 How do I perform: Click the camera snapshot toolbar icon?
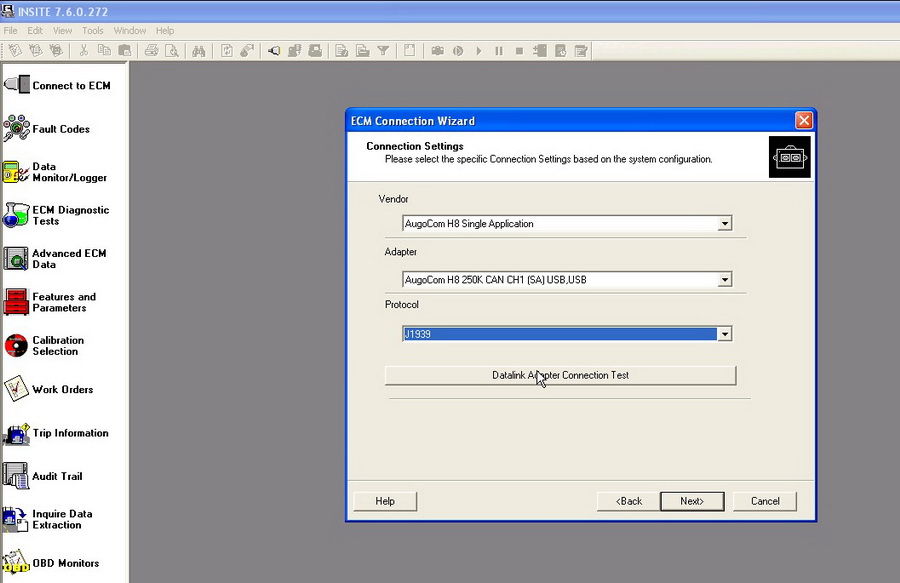(437, 50)
